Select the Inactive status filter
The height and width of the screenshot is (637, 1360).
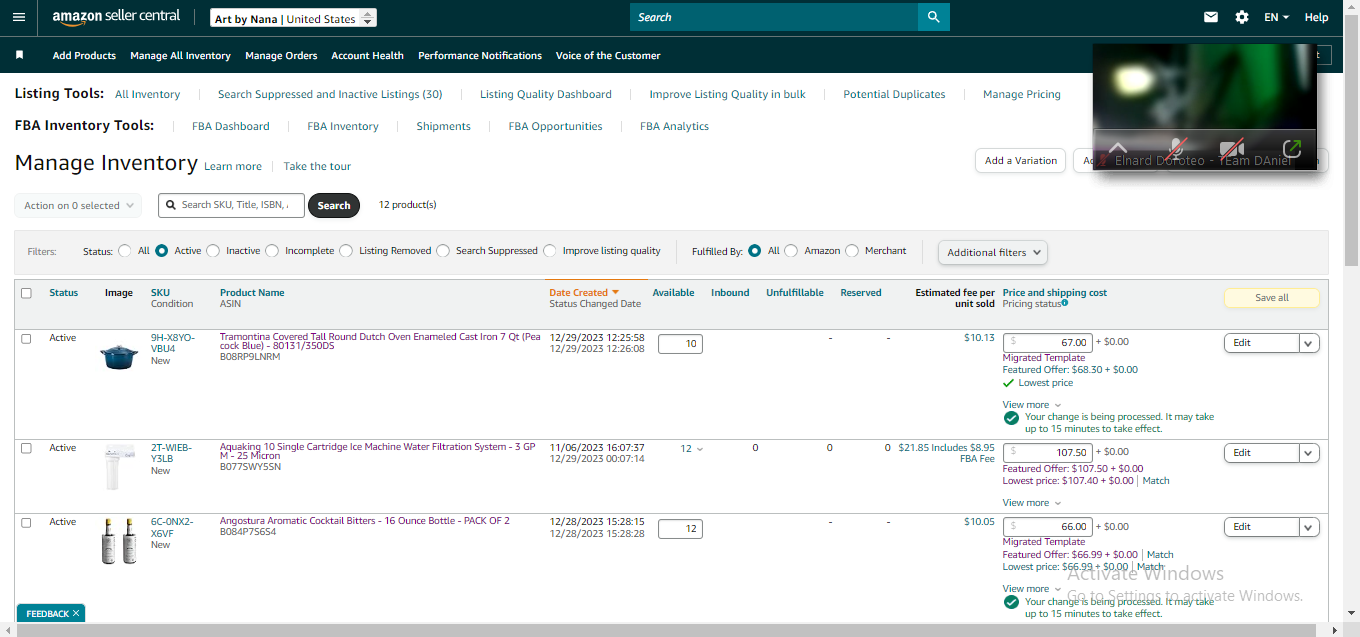click(x=213, y=251)
